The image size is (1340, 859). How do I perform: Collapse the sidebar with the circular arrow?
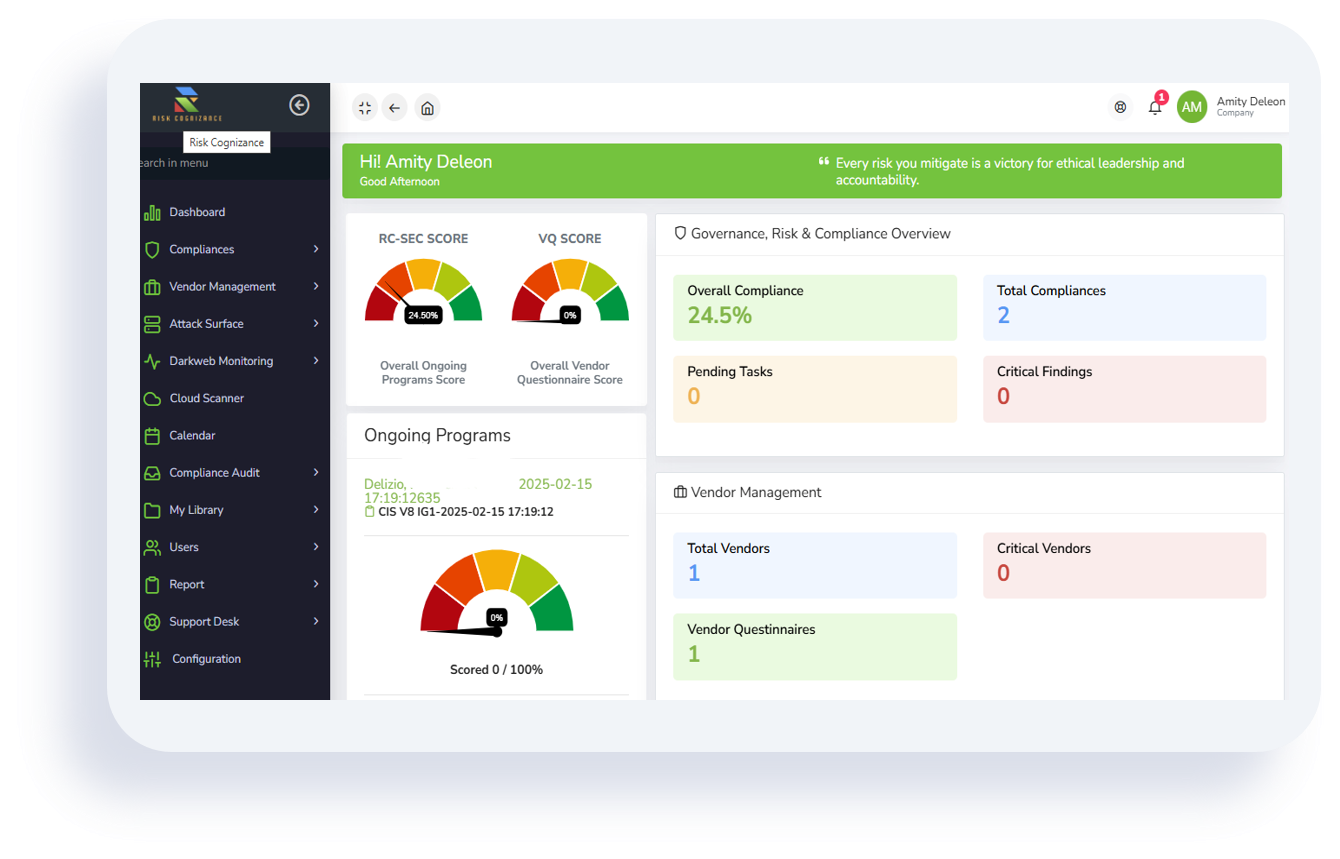pos(299,104)
